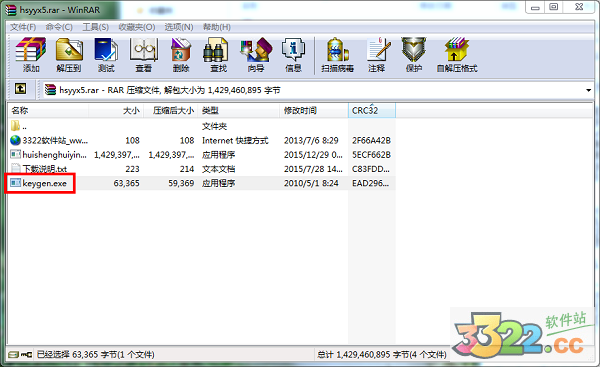Sort by 压缩后大小 column header
The image size is (600, 367).
point(171,111)
